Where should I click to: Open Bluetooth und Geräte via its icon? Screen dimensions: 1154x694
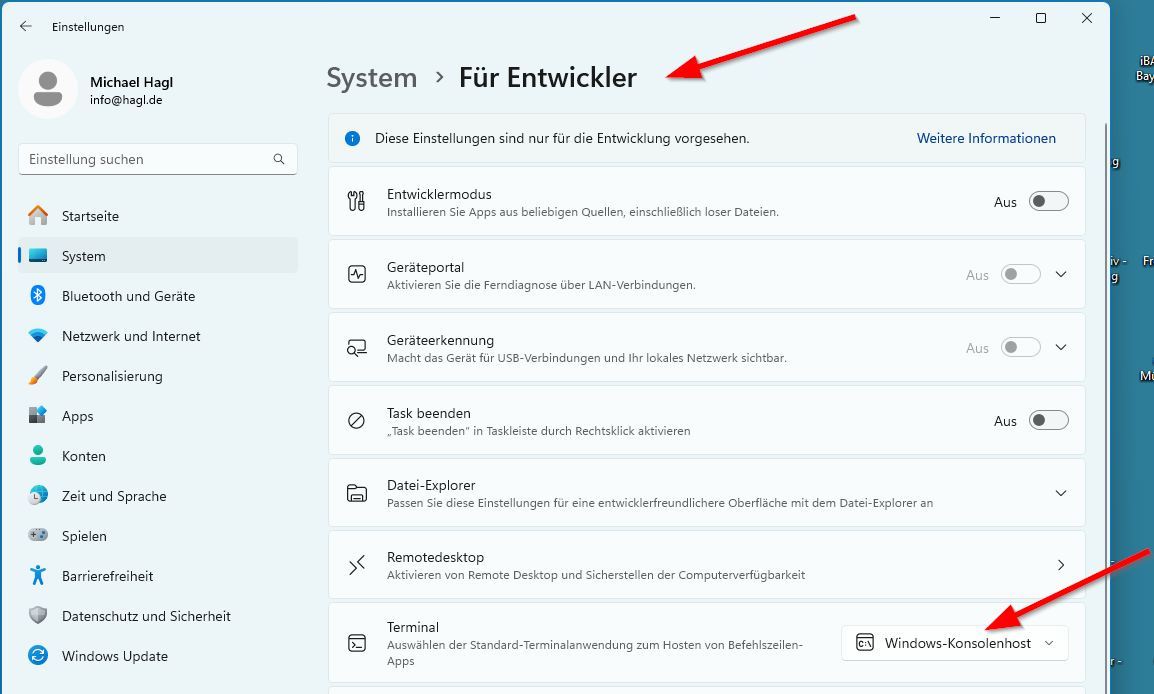click(38, 296)
